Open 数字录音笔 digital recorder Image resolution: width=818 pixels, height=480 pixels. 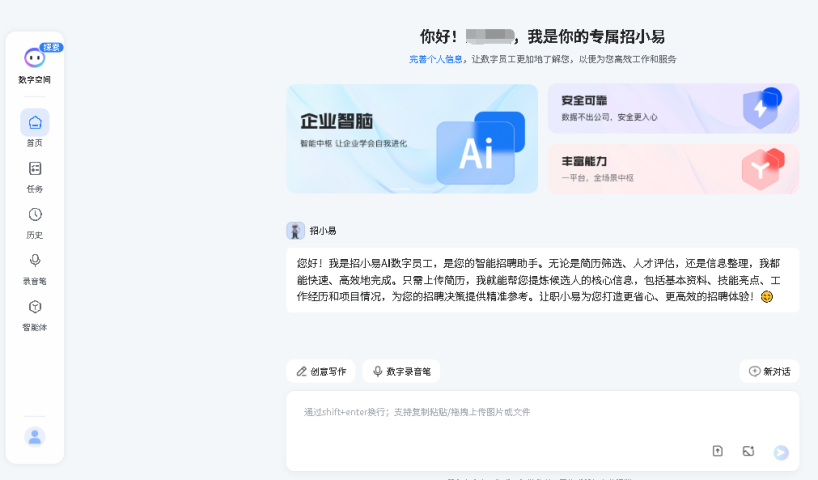[x=401, y=371]
